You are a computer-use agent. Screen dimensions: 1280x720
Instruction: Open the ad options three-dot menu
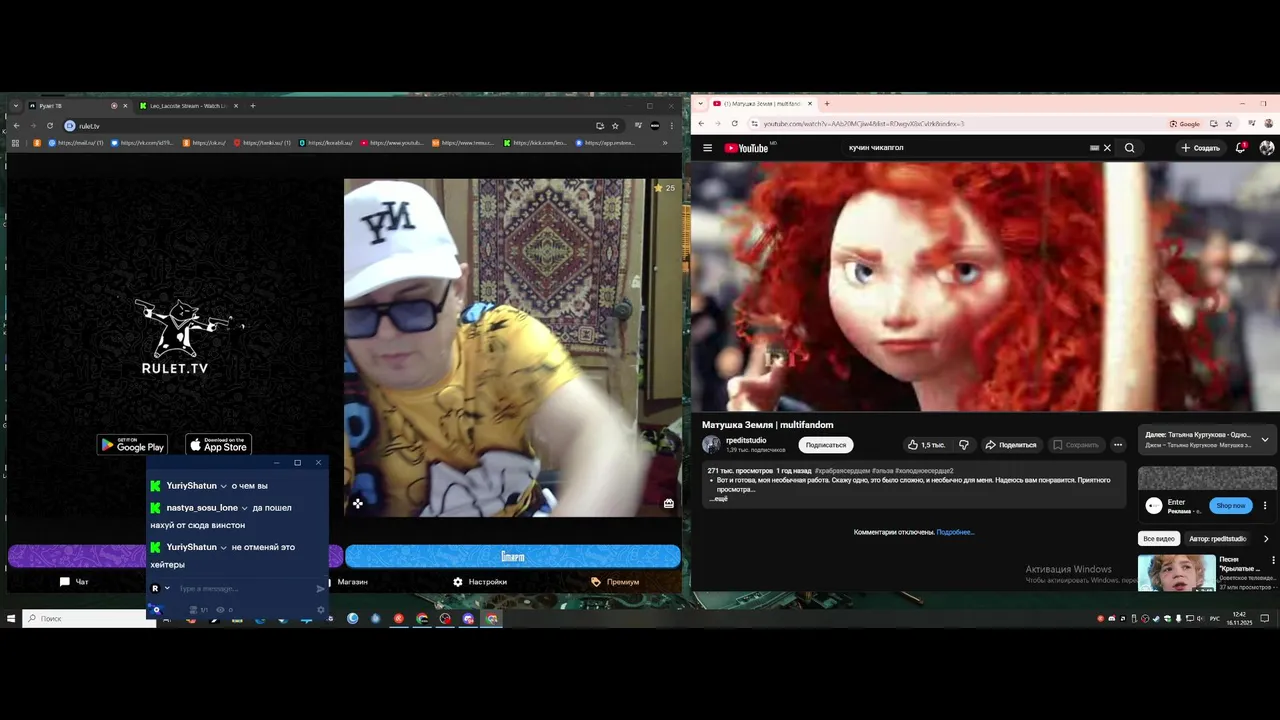coord(1265,505)
